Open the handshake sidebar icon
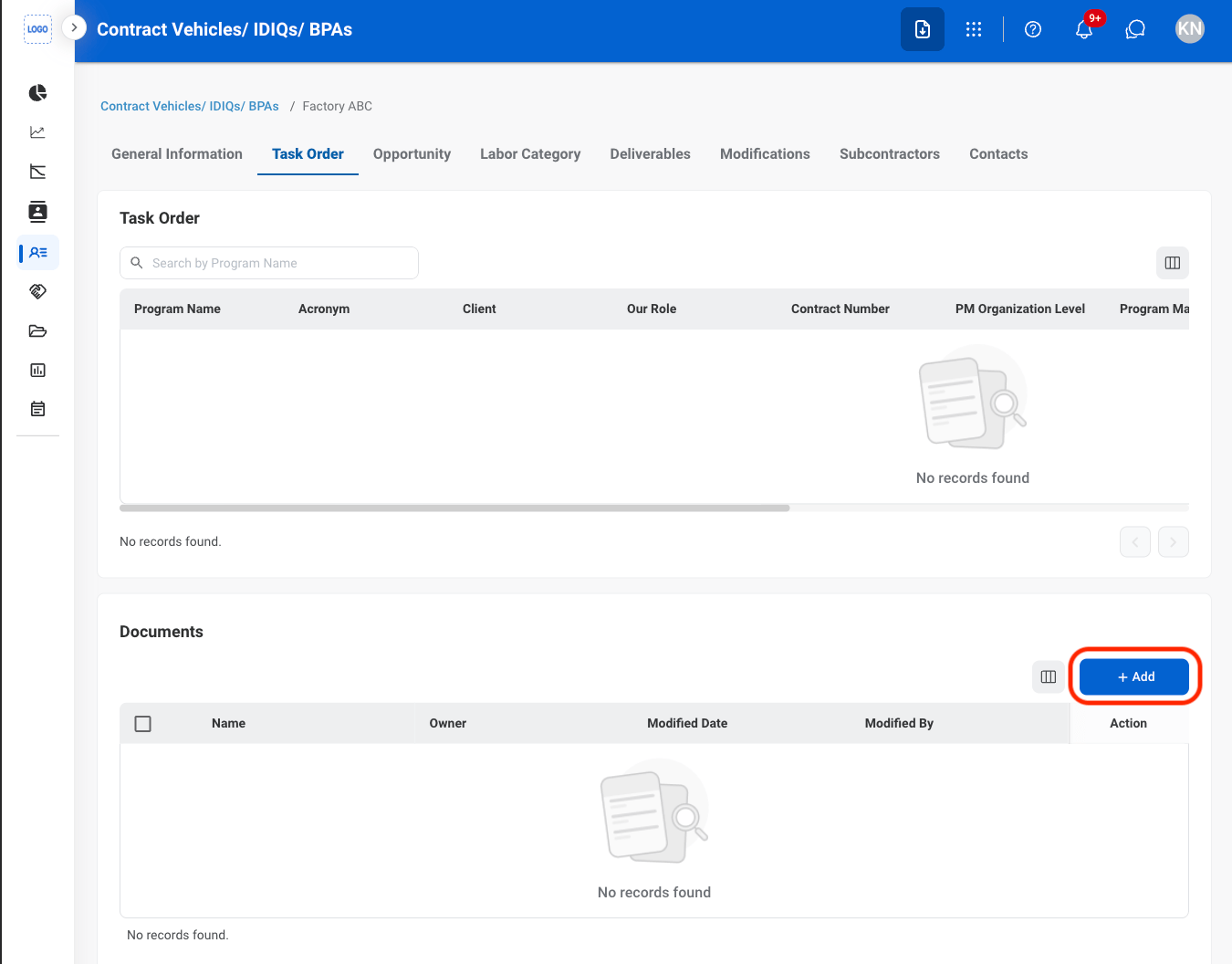This screenshot has width=1232, height=964. click(37, 291)
